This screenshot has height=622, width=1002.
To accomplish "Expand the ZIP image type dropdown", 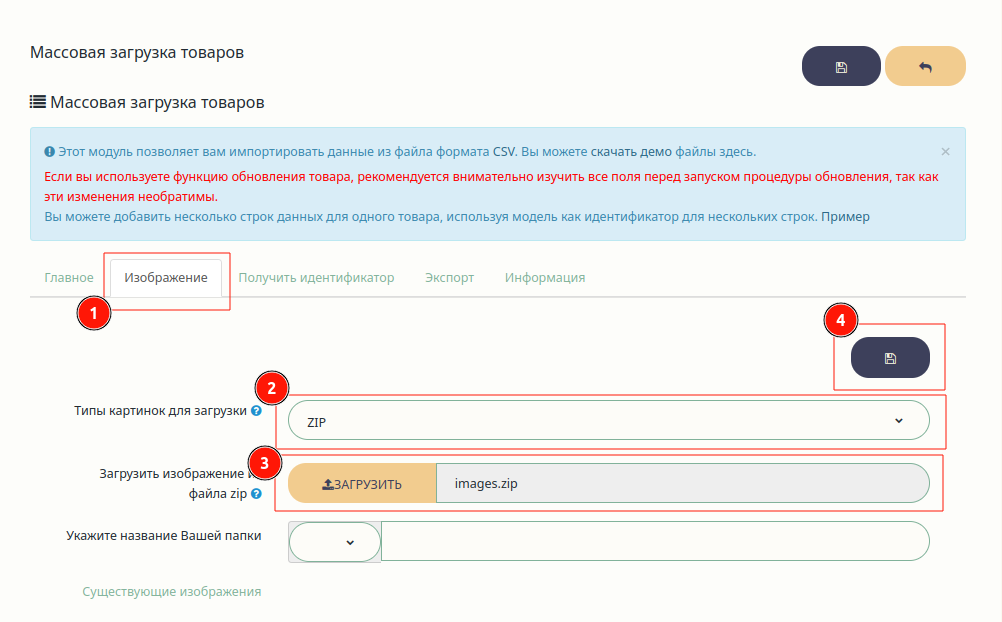I will (x=608, y=422).
